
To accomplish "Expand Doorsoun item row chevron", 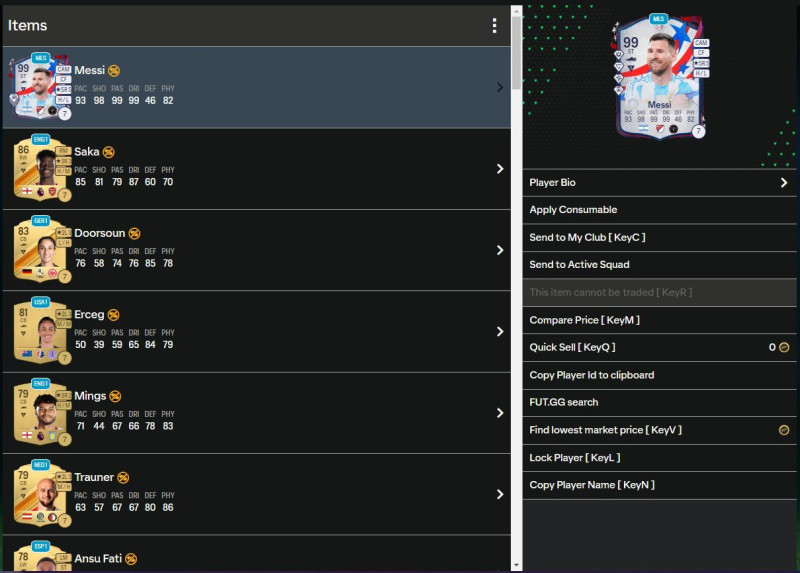I will [x=500, y=250].
